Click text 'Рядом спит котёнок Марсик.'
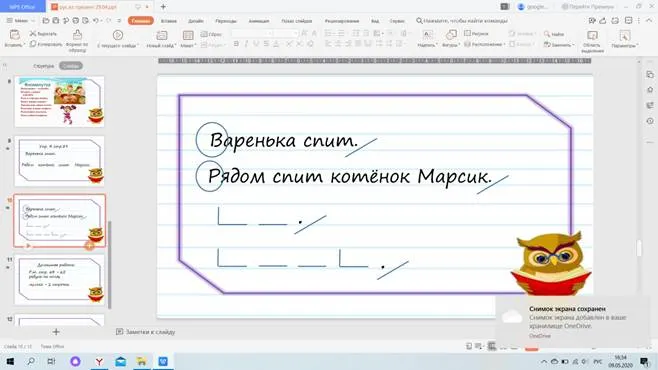Image resolution: width=658 pixels, height=370 pixels. click(350, 176)
